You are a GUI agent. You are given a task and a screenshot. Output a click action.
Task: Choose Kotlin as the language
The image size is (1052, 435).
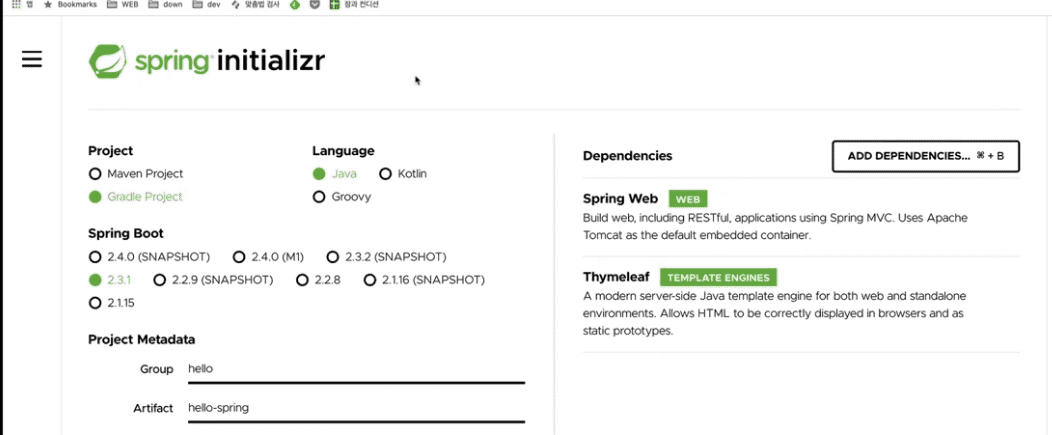pos(403,174)
